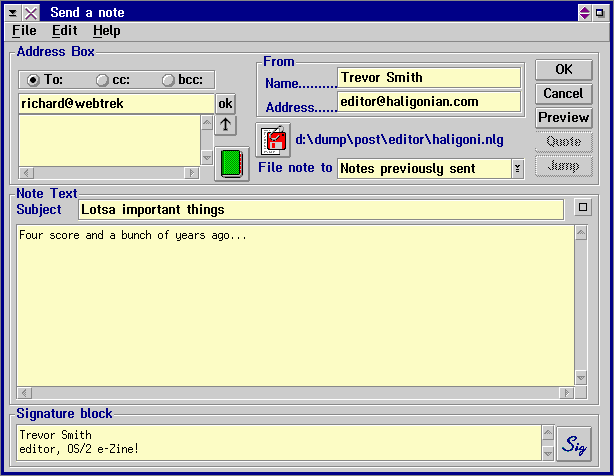Click the purple up-down arrows title bar icon
Viewport: 614px width, 476px height.
click(584, 13)
